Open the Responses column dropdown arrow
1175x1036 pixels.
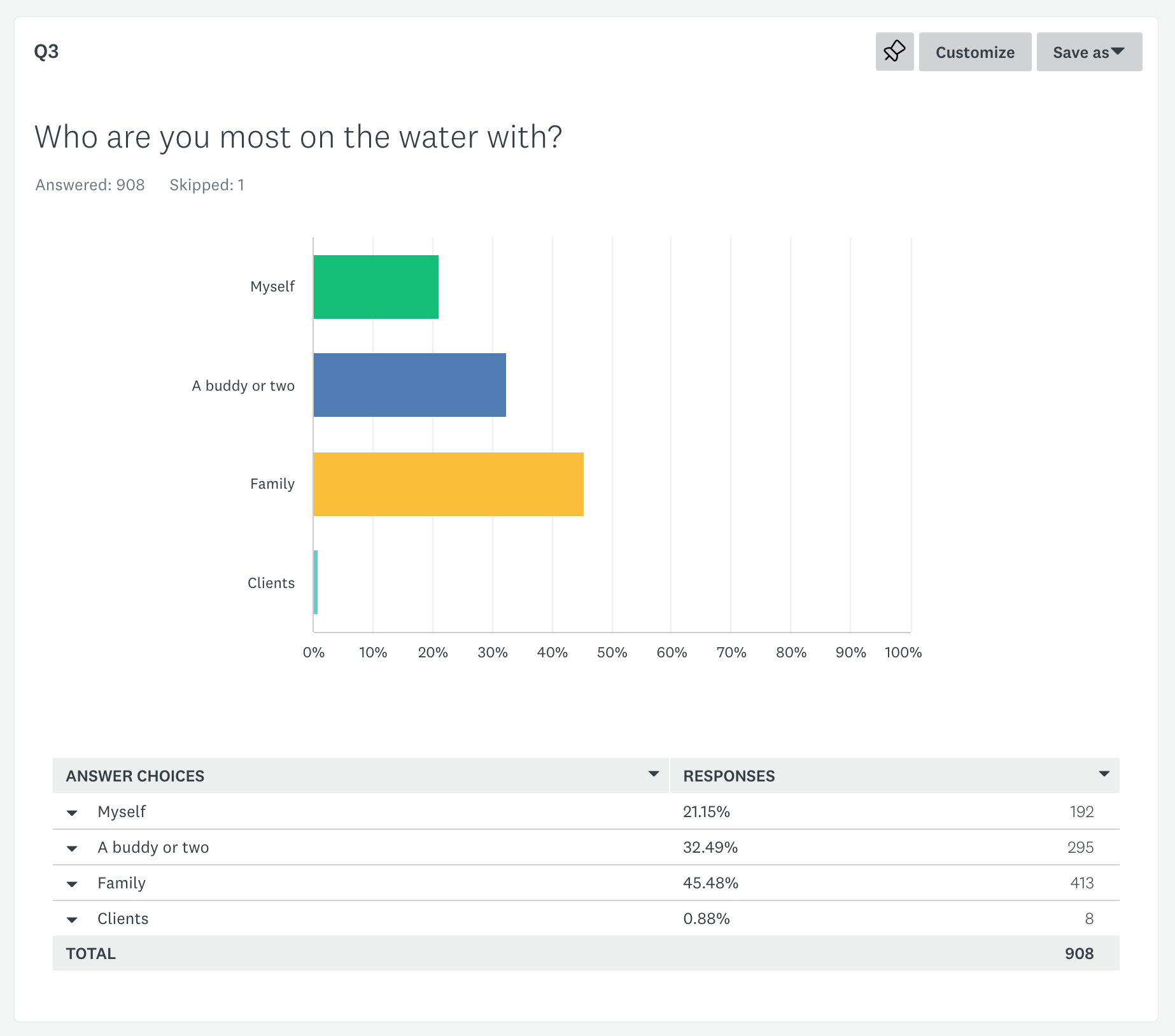pos(1104,774)
